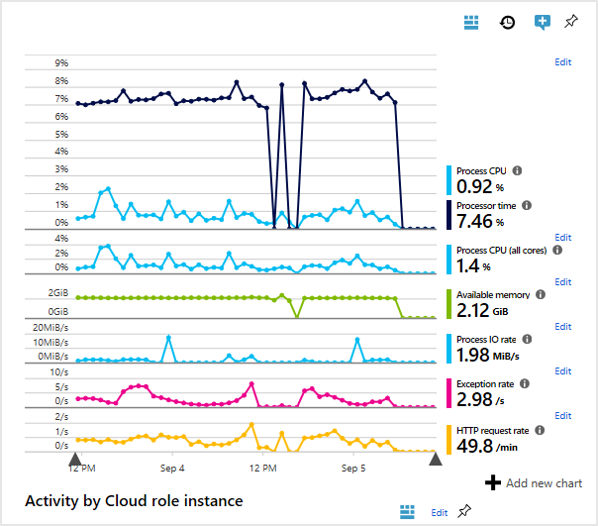Image resolution: width=598 pixels, height=526 pixels.
Task: Click Edit link for the top CPU chart
Action: 563,62
